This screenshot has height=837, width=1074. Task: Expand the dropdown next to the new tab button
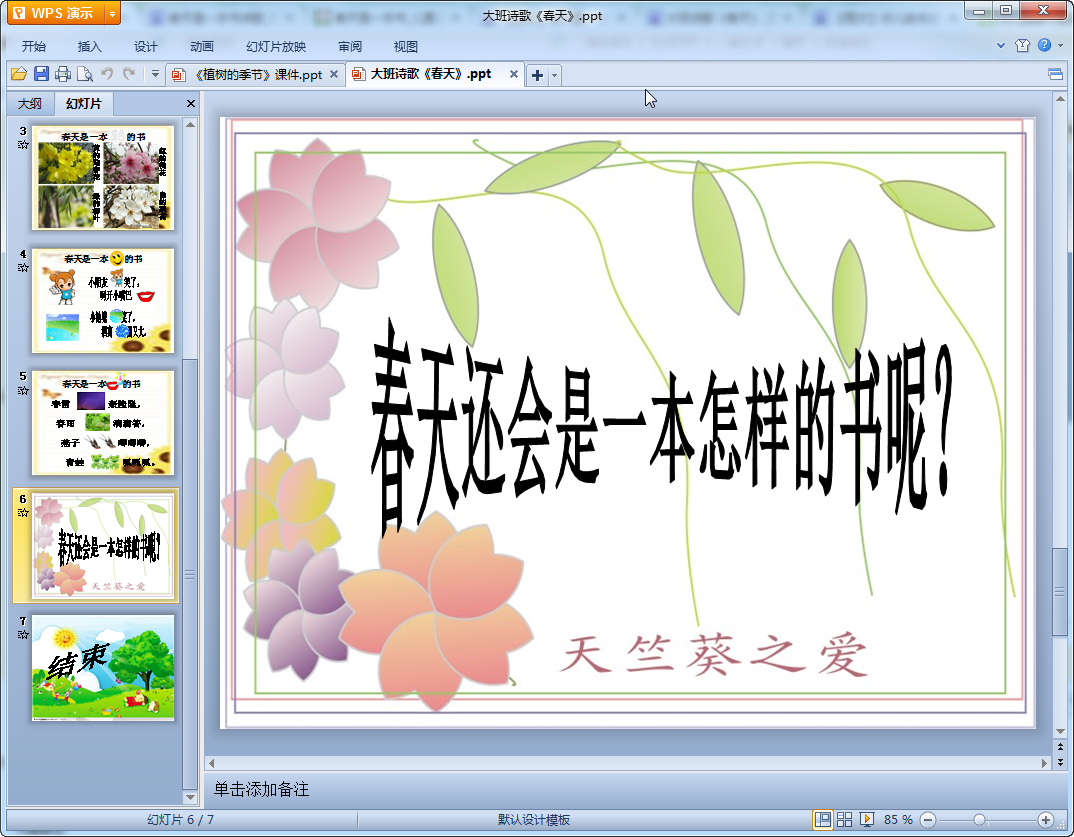(x=555, y=75)
